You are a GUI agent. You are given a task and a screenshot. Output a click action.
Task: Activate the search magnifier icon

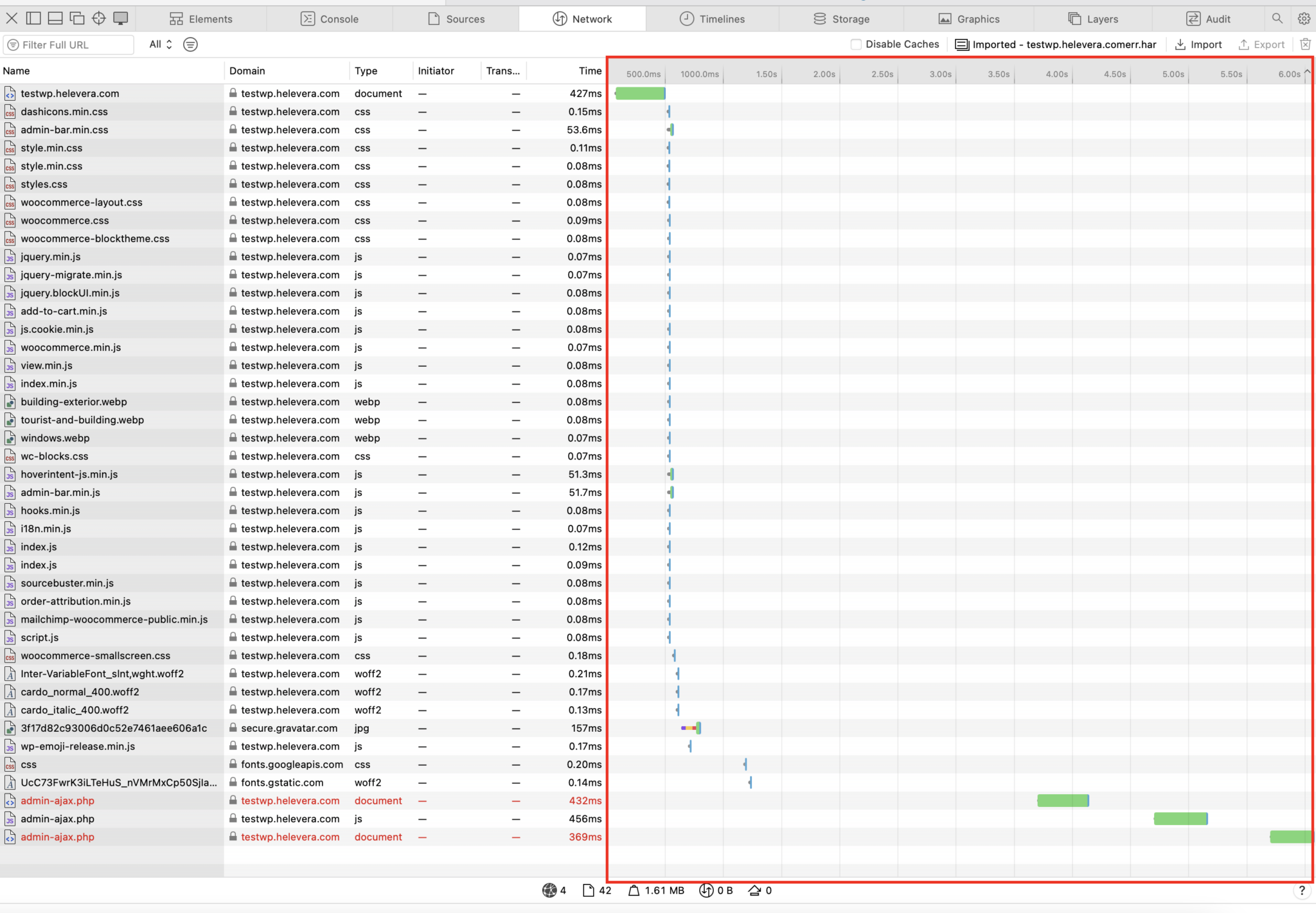click(x=1278, y=19)
